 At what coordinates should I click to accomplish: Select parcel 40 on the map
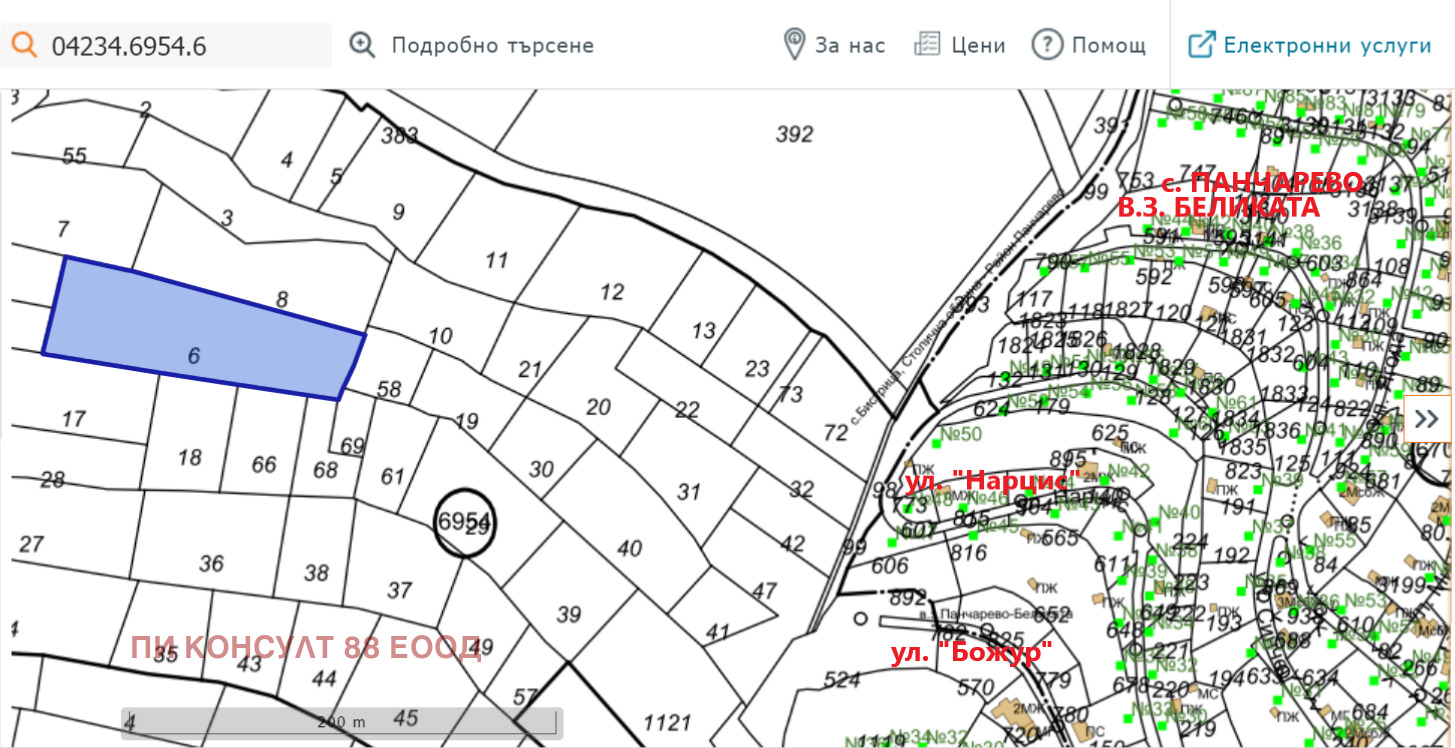(628, 548)
